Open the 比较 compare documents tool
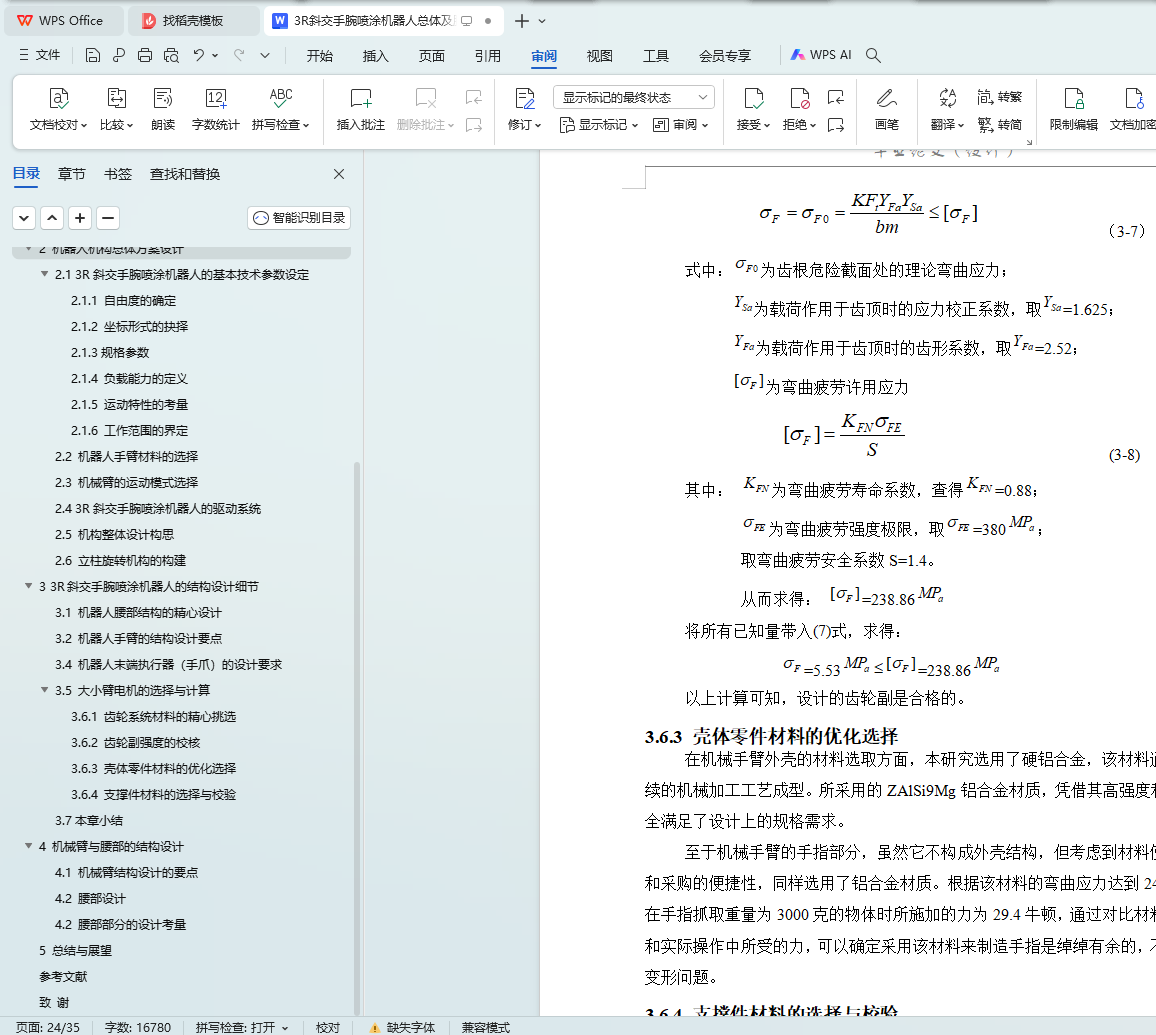1156x1035 pixels. coord(116,109)
